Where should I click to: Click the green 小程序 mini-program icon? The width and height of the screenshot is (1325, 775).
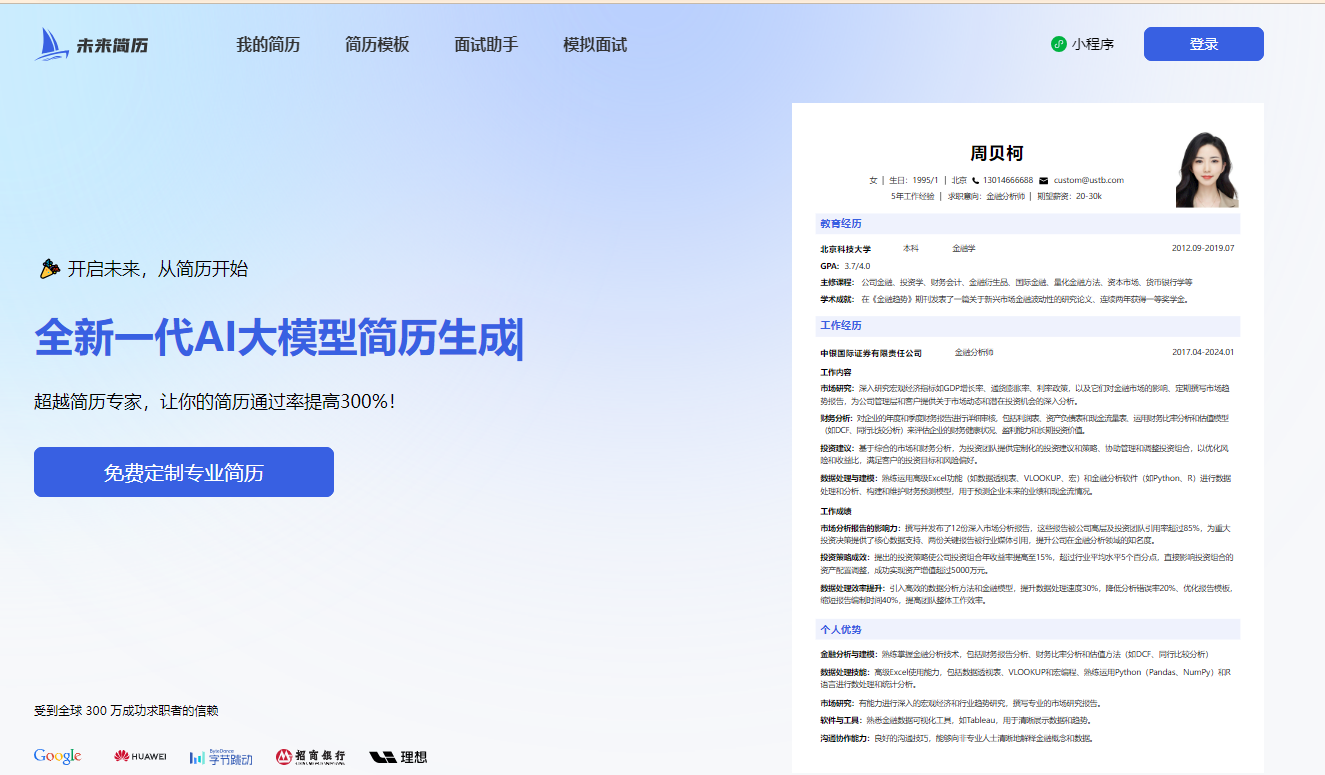click(1059, 44)
